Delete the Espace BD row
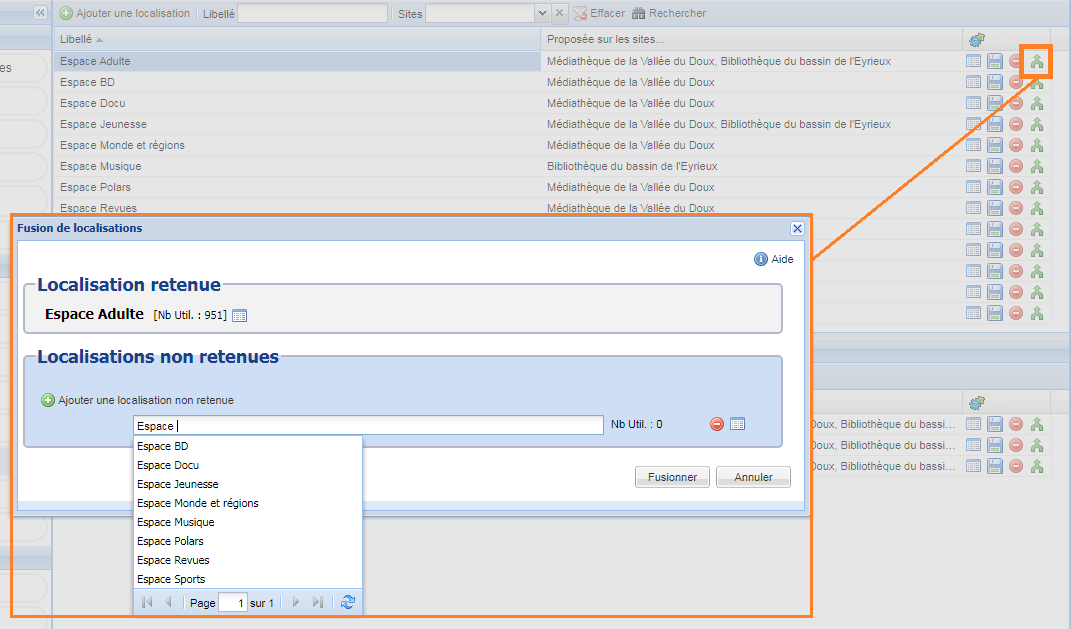Screen dimensions: 1071x629 tap(1016, 83)
